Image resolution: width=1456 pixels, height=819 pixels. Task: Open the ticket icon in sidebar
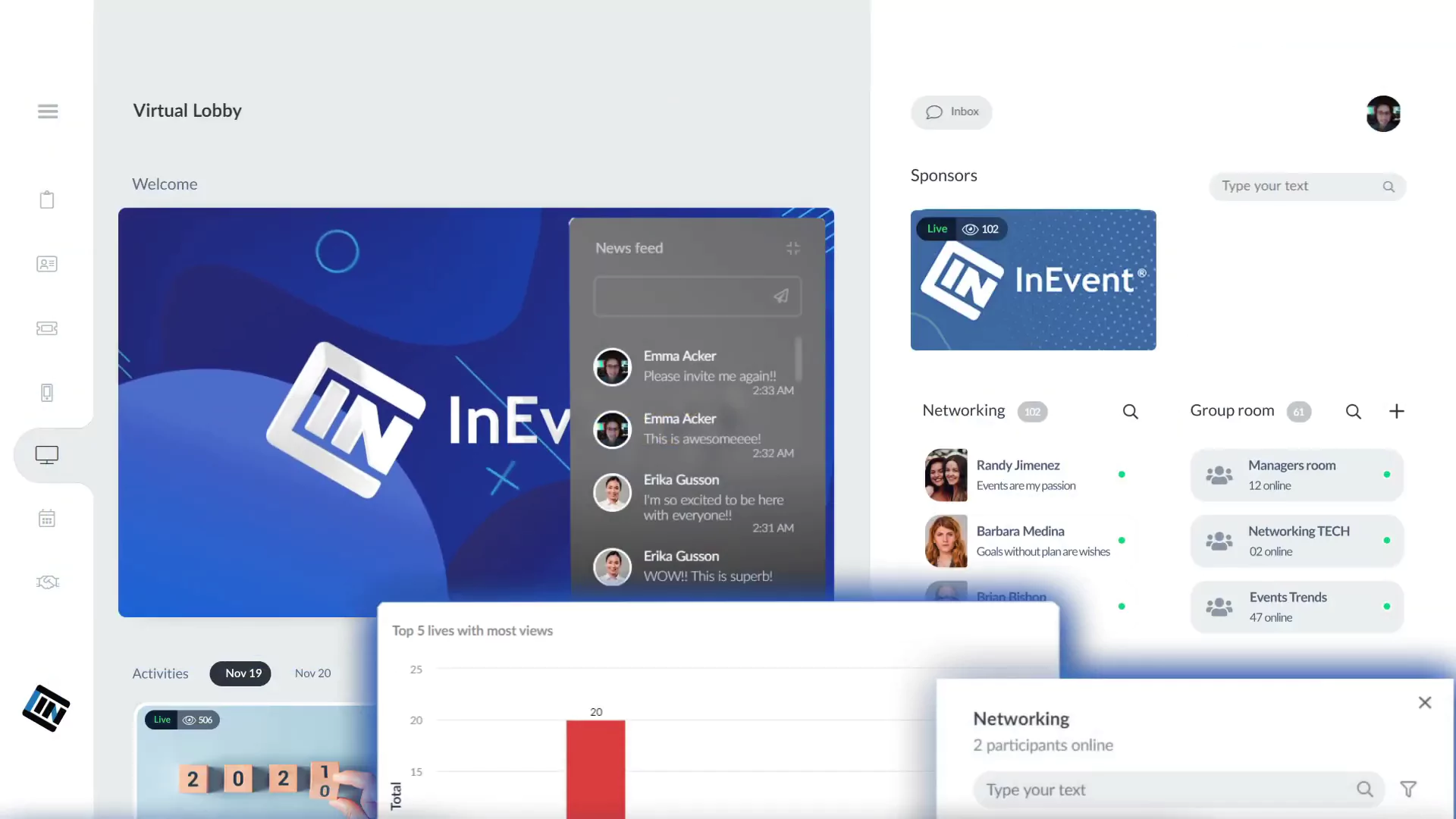point(47,328)
